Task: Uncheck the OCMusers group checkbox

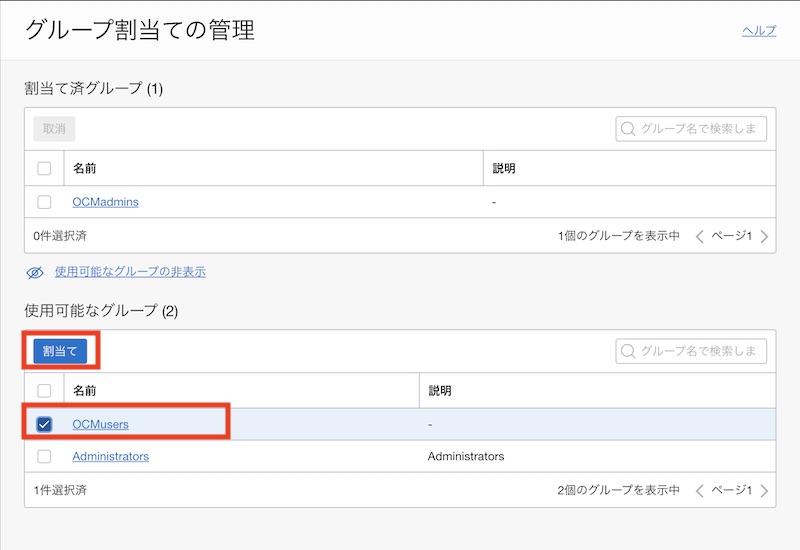Action: (44, 424)
